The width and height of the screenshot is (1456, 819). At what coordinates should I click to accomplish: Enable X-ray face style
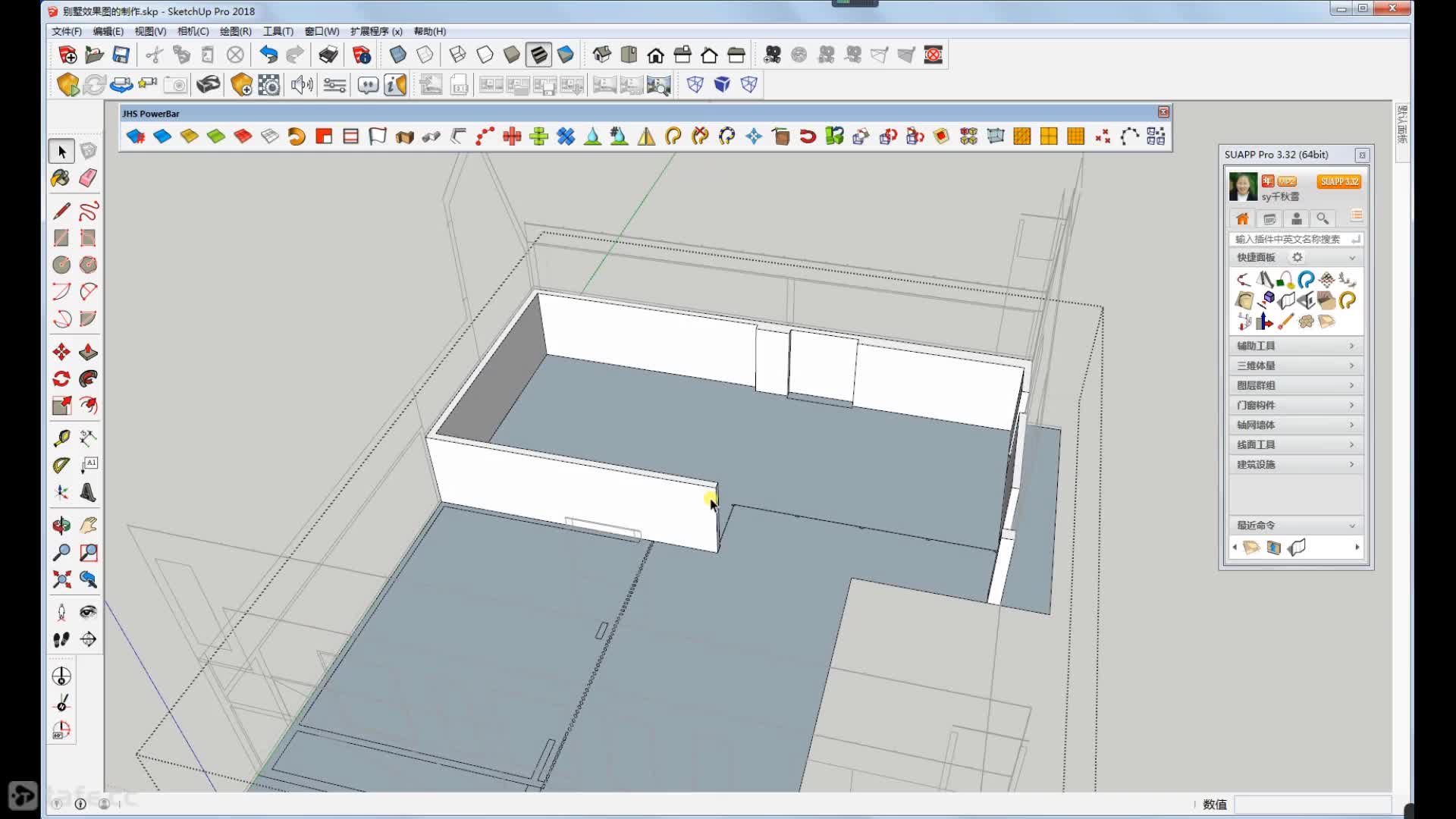397,55
